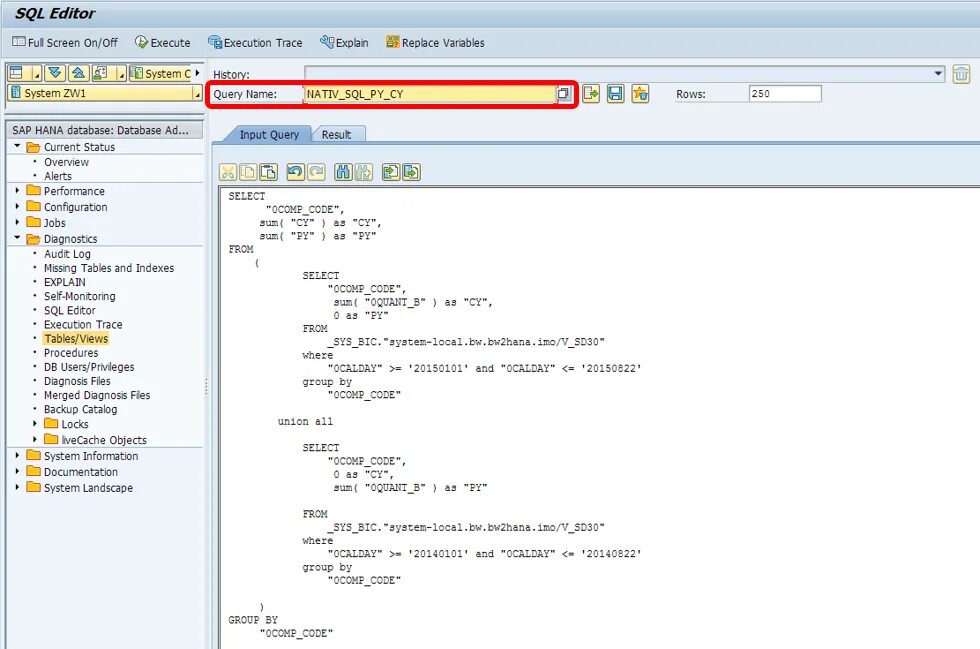
Task: Open Merged Diagnosis Files tree item
Action: [x=97, y=395]
